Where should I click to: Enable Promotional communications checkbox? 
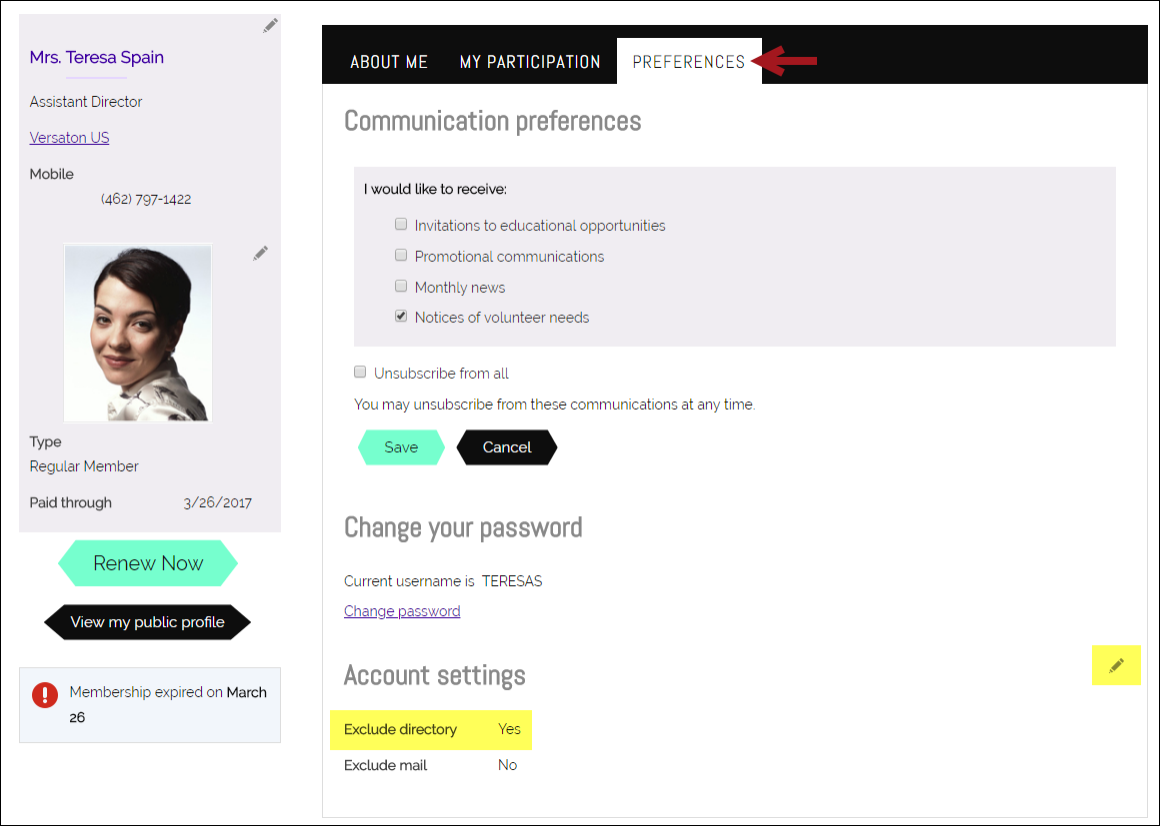401,255
